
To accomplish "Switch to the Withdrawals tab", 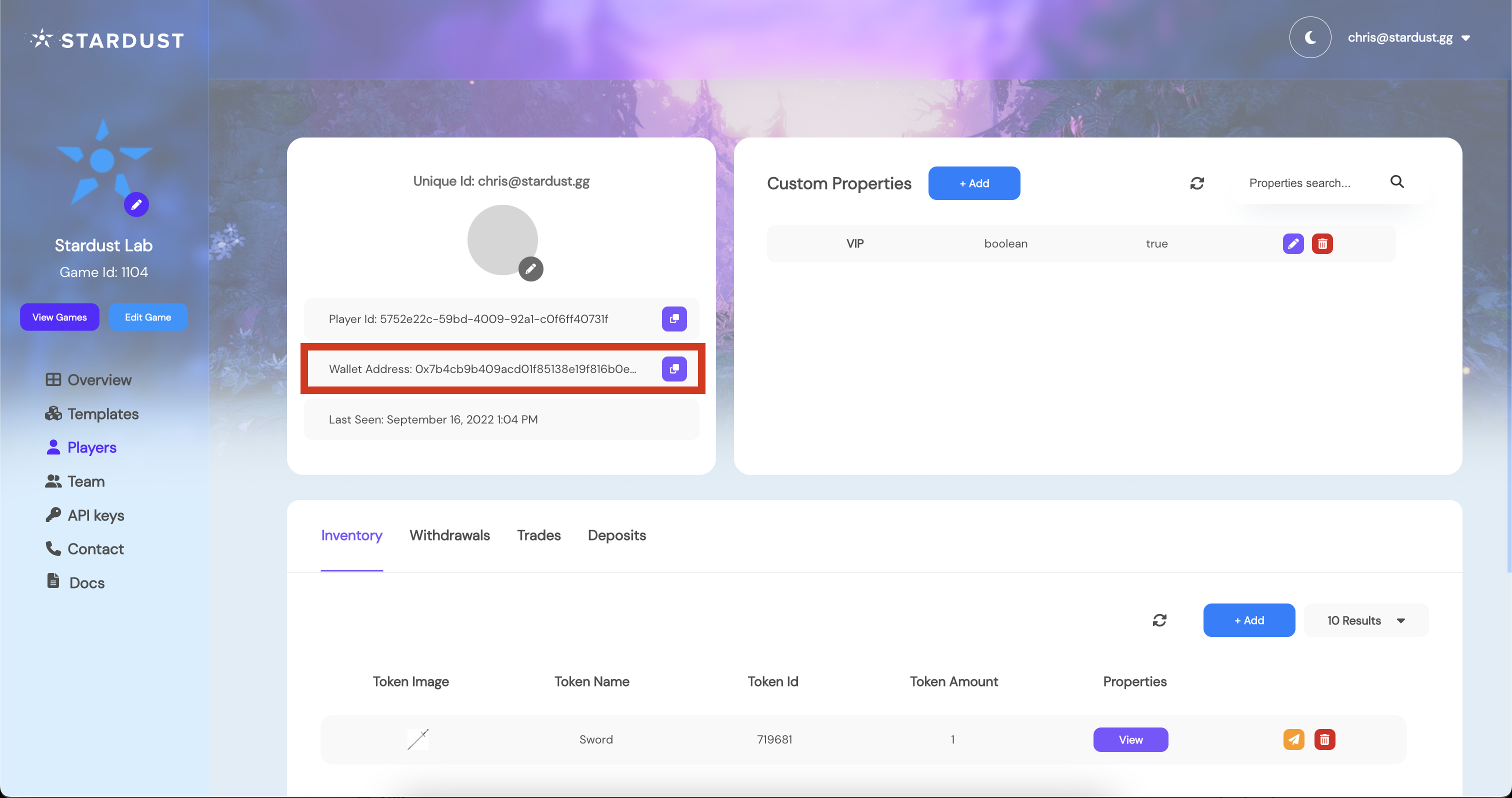I will tap(449, 535).
